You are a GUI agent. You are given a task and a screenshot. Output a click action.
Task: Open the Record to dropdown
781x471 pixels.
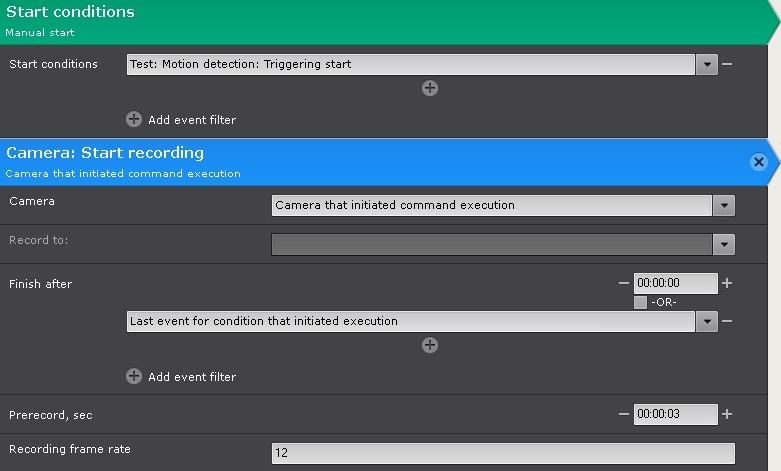pyautogui.click(x=724, y=244)
